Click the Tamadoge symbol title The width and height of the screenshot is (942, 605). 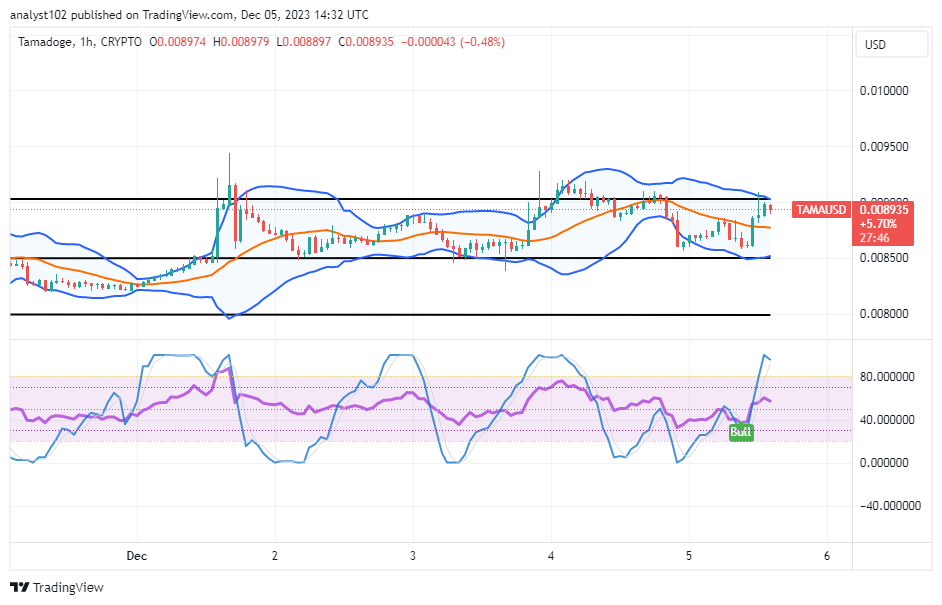[46, 42]
